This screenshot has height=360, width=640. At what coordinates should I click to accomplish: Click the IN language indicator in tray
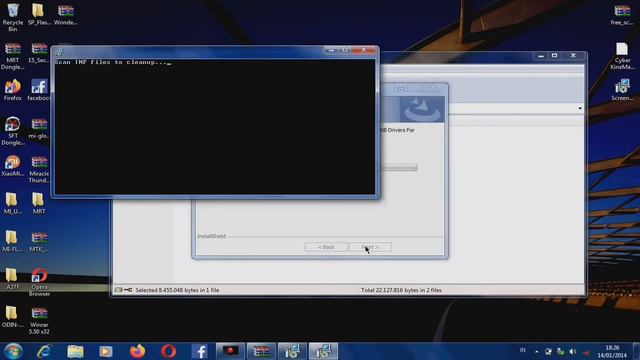522,350
